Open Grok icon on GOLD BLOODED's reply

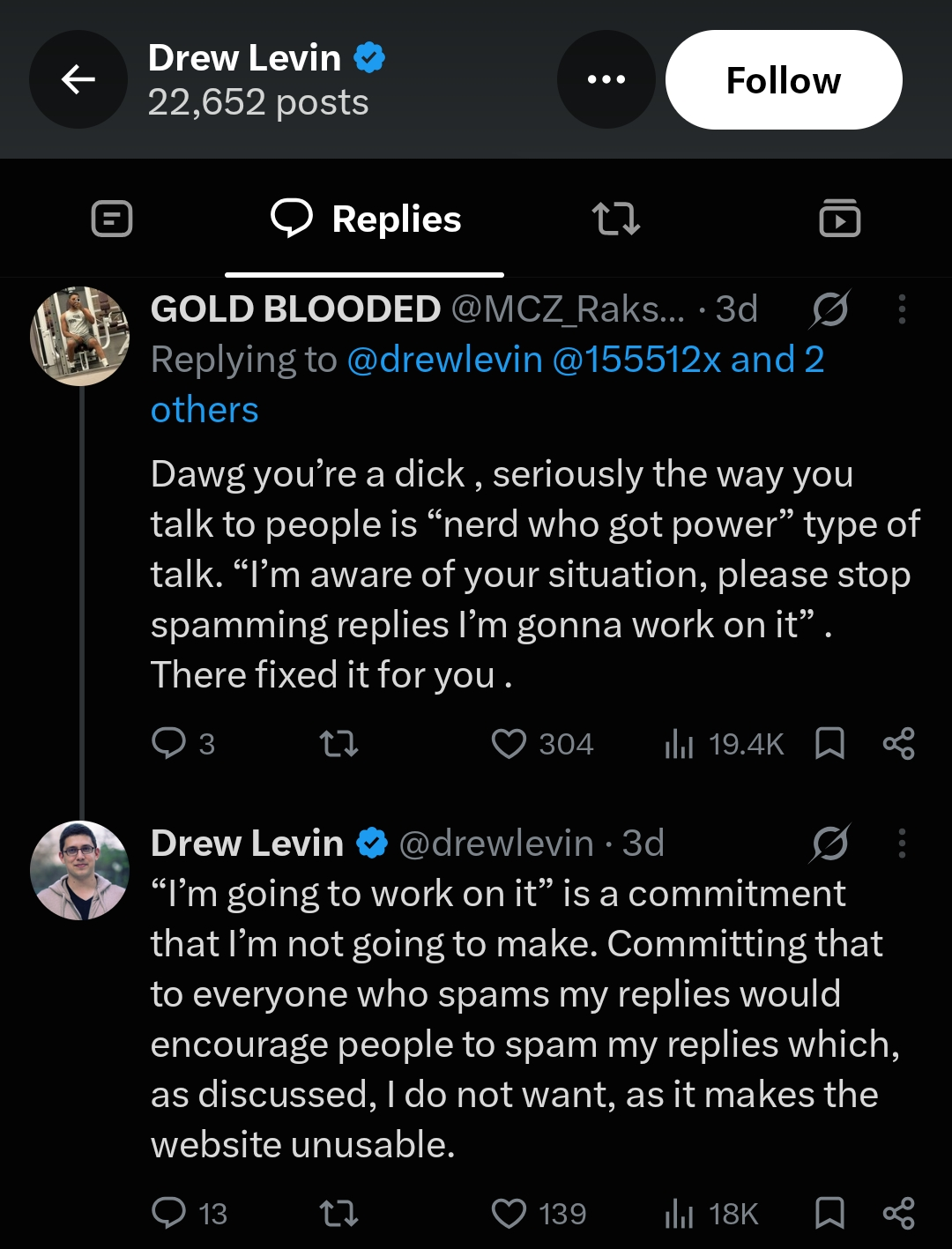[830, 309]
